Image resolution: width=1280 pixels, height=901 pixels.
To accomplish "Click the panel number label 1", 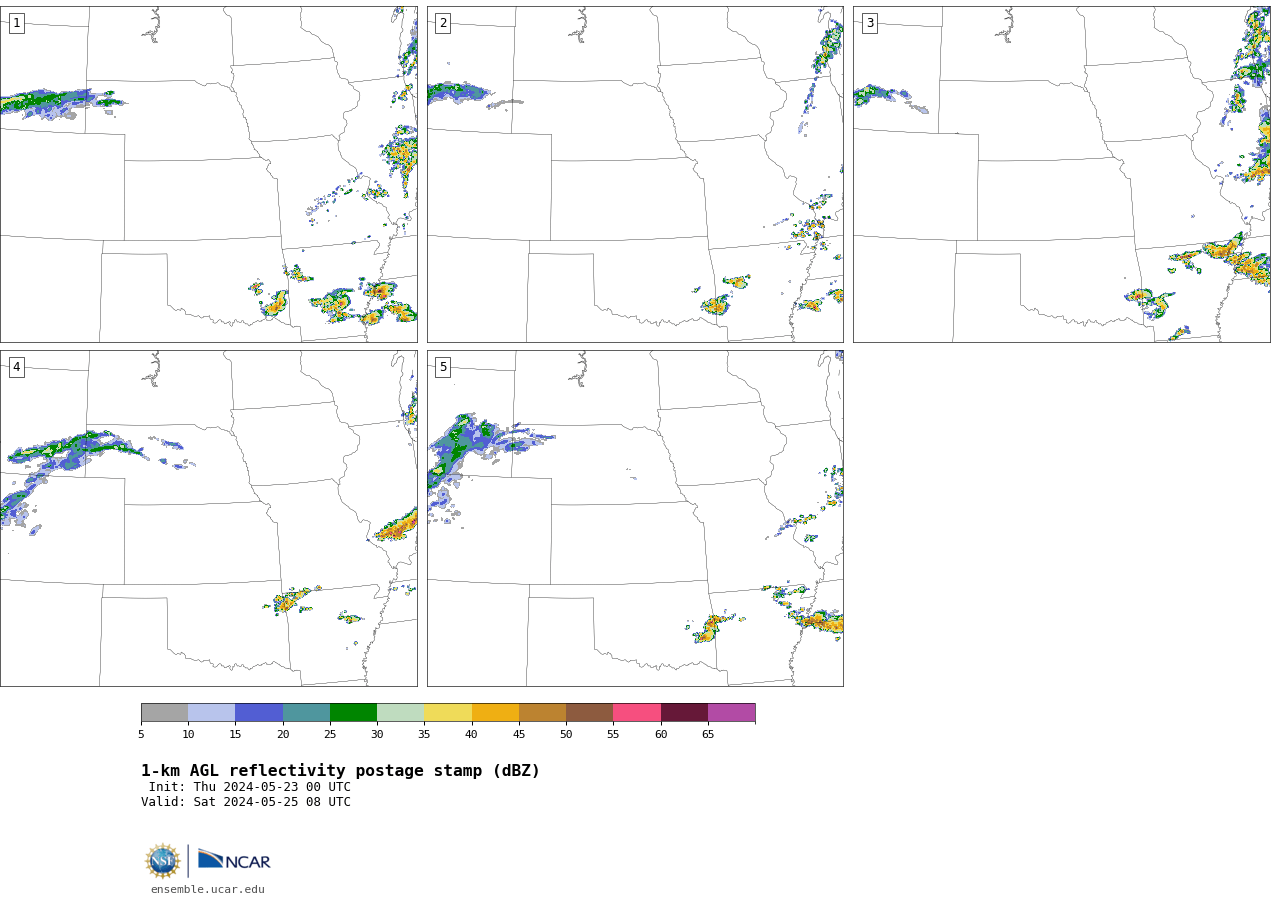I will [x=16, y=23].
